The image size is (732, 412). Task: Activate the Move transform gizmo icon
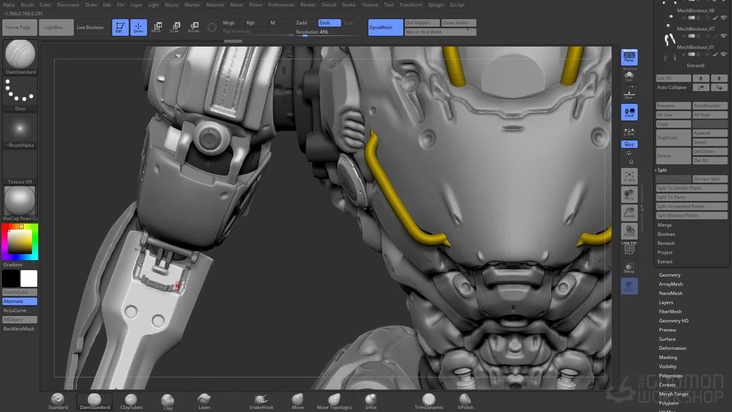click(x=156, y=27)
